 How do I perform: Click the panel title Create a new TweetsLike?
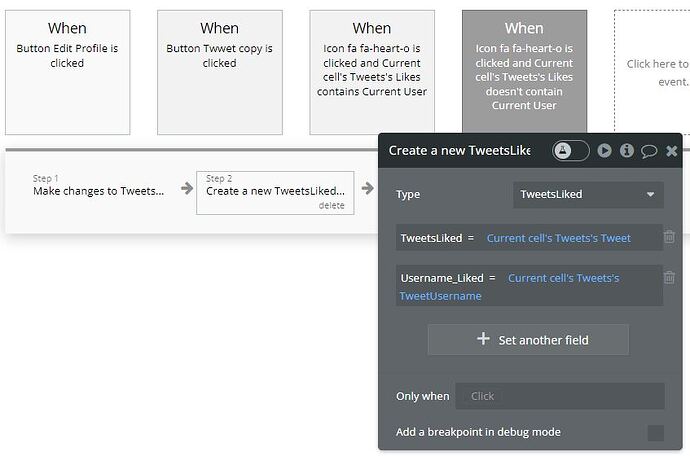459,151
